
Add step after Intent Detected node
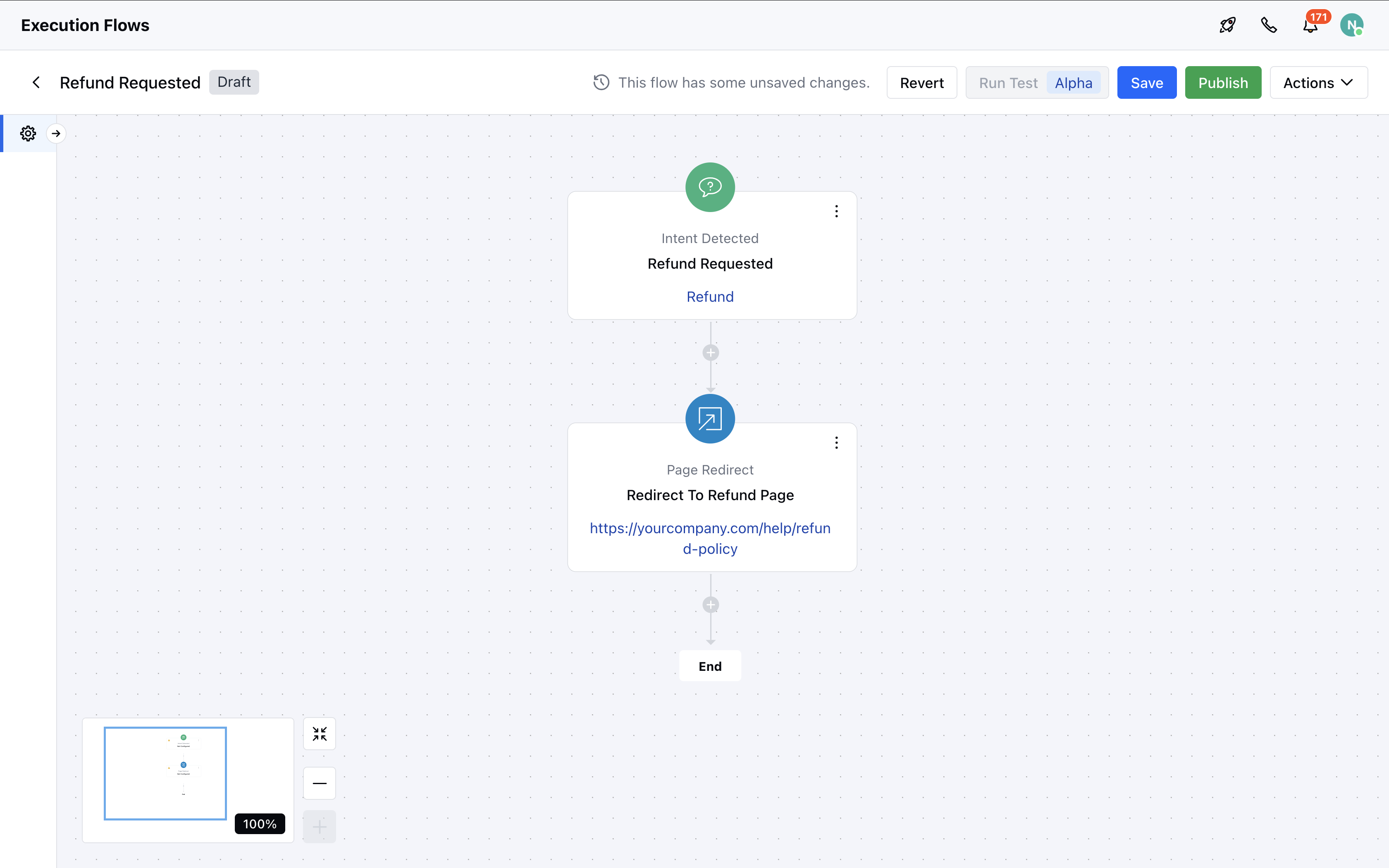(x=711, y=353)
